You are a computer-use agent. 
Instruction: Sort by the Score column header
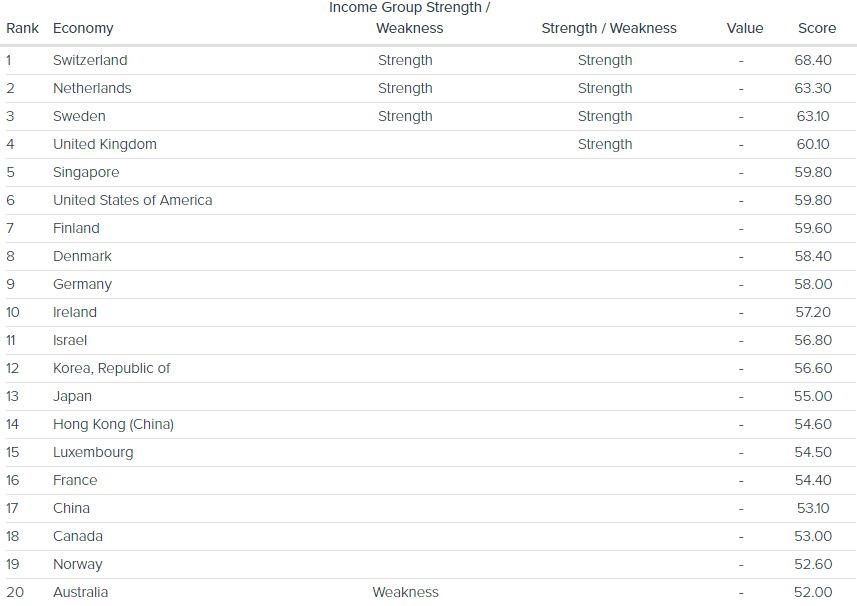(x=816, y=28)
